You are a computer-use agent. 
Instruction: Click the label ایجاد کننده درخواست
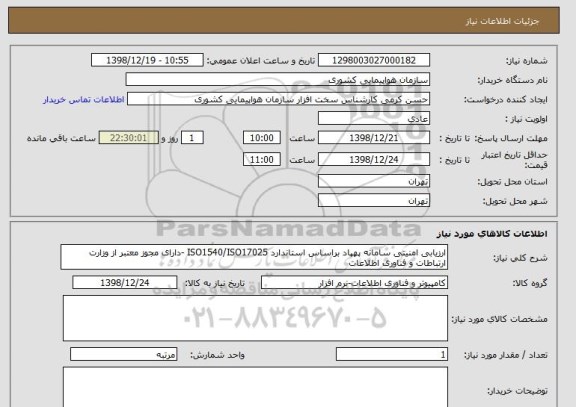[506, 100]
